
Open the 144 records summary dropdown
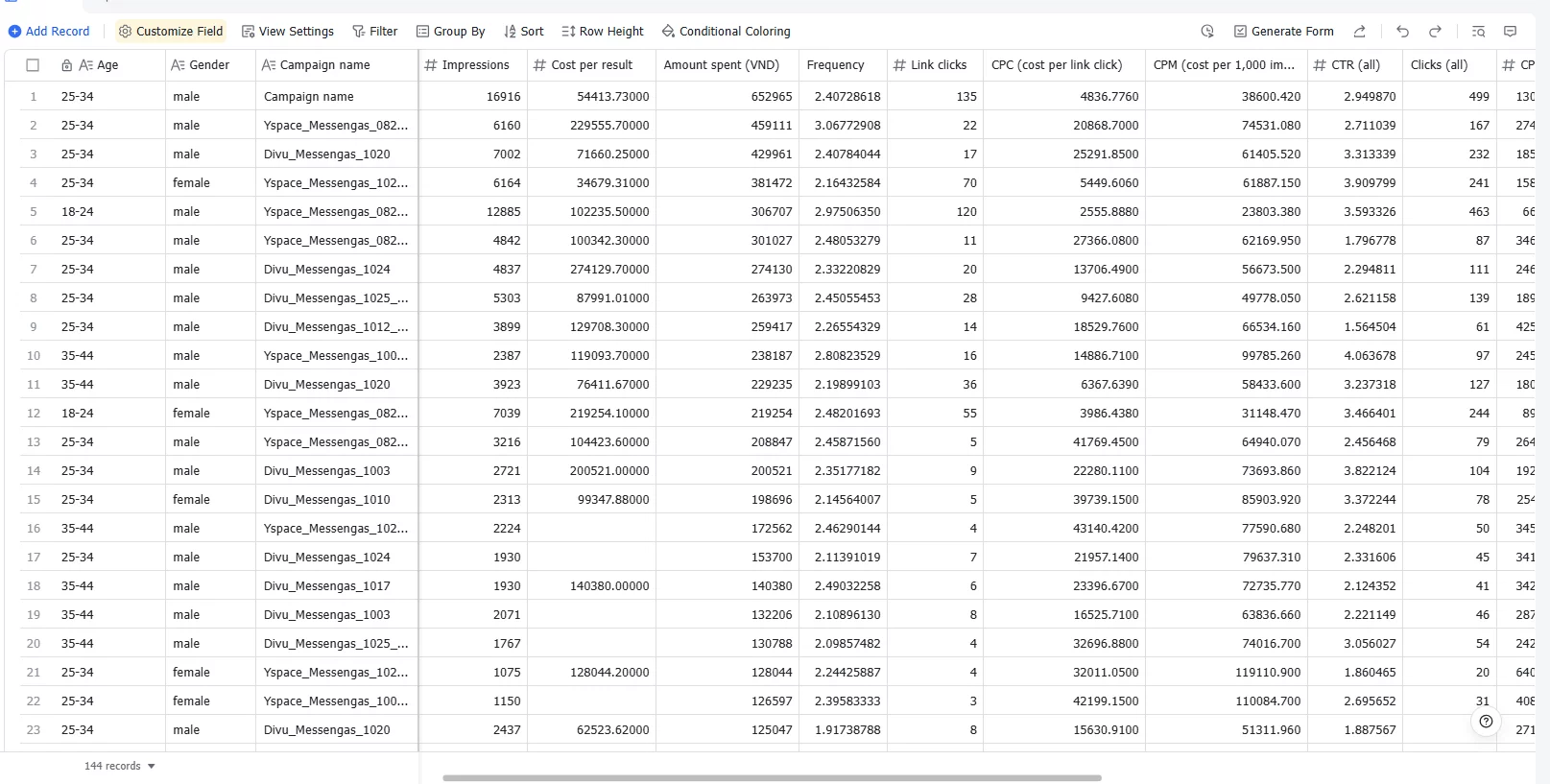(120, 766)
